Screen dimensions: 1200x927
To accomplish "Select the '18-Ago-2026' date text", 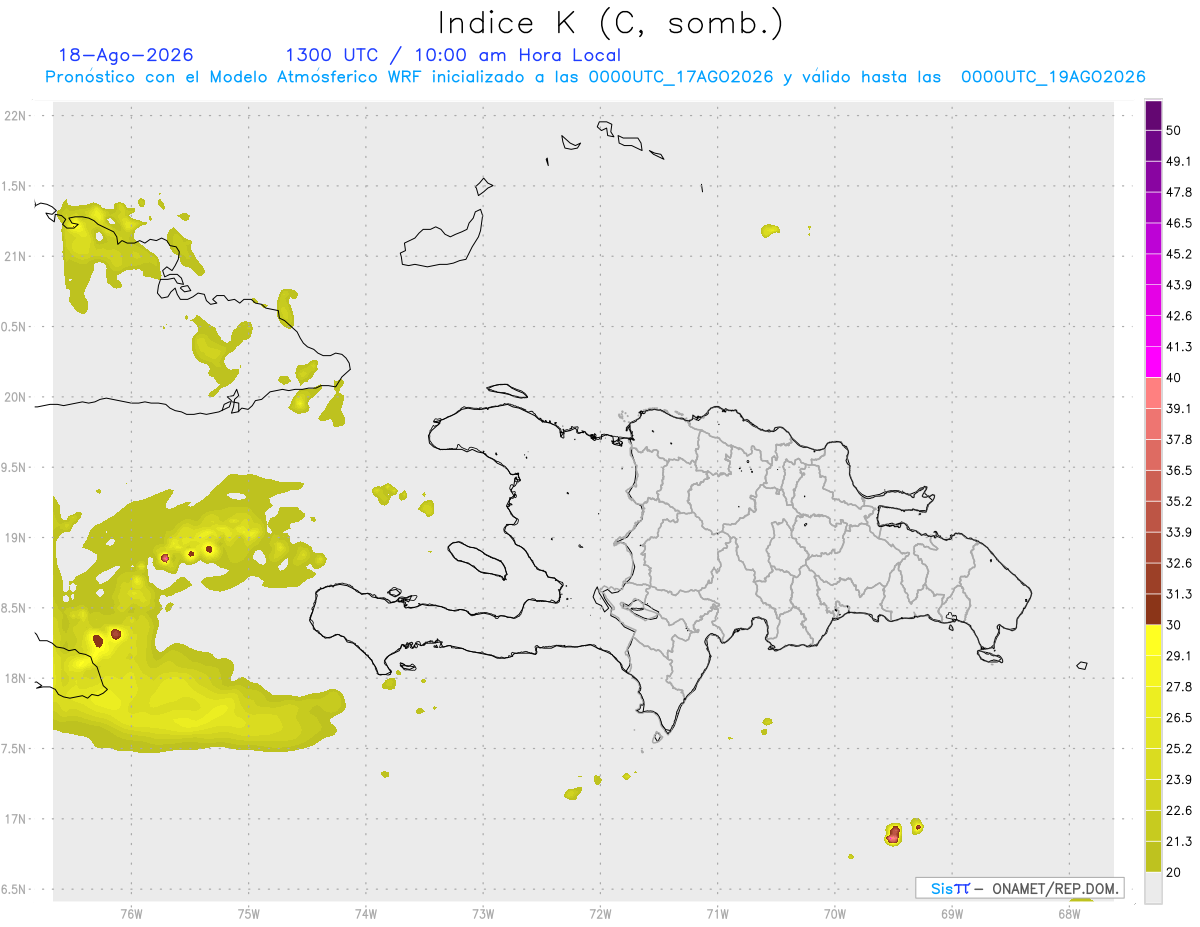I will [x=126, y=55].
